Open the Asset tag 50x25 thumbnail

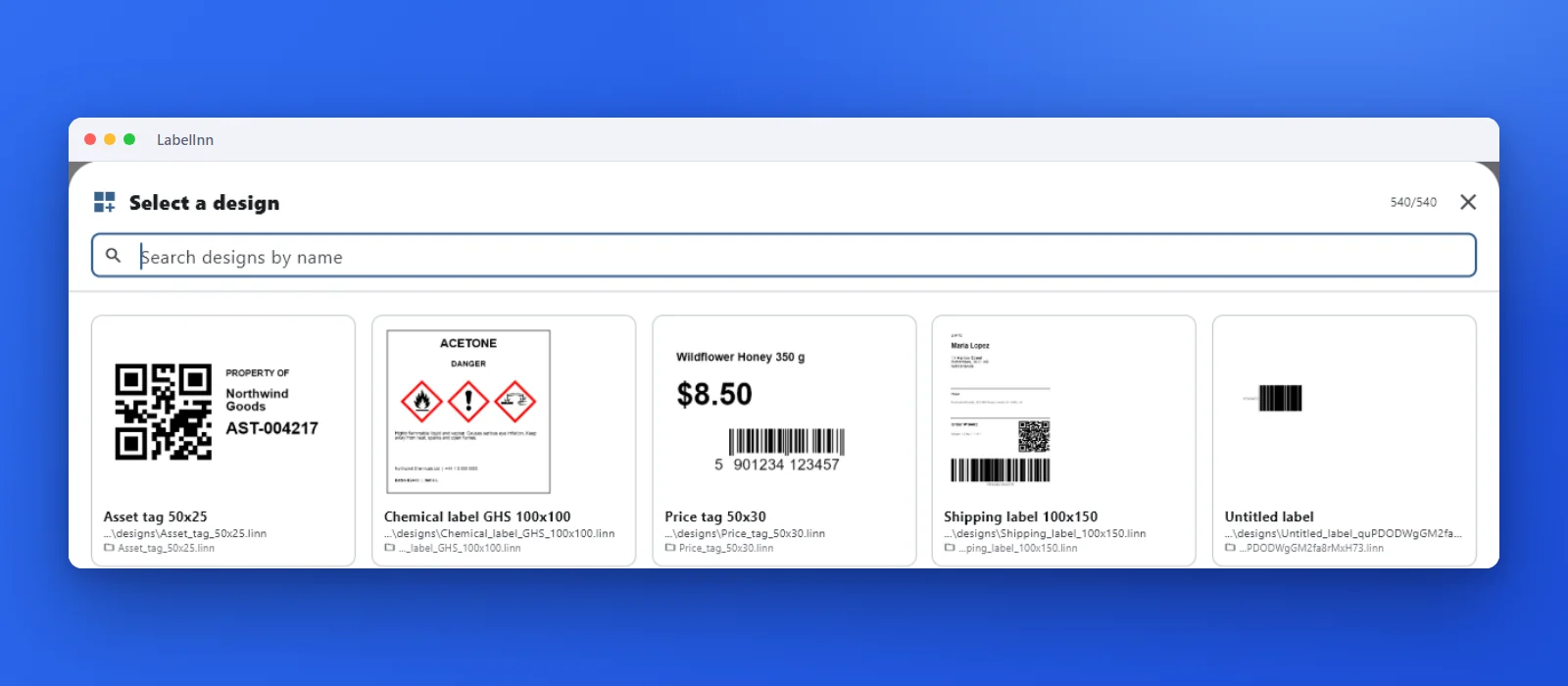[217, 412]
